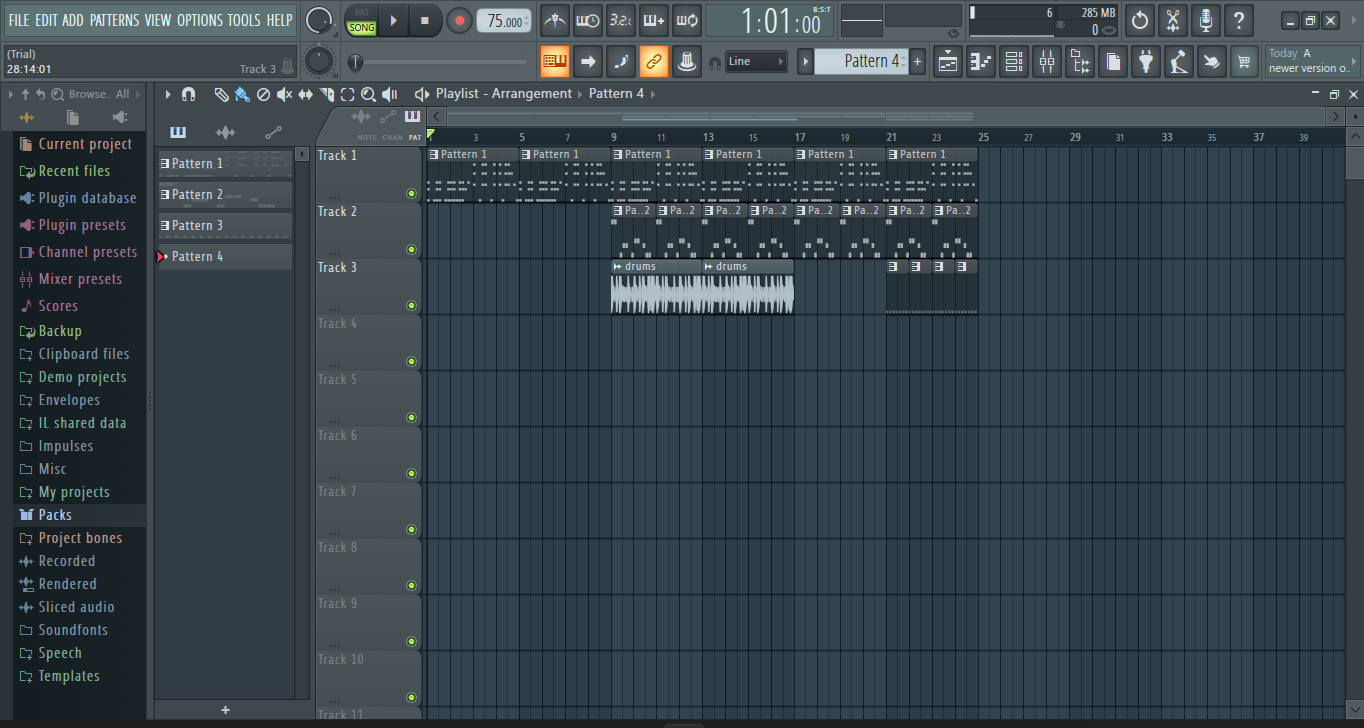Open the first drums audio clip menu
1364x728 pixels.
pyautogui.click(x=617, y=266)
